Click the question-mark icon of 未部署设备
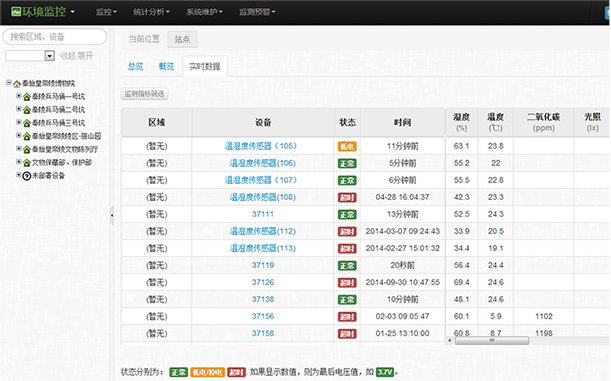This screenshot has height=381, width=611. tap(26, 176)
